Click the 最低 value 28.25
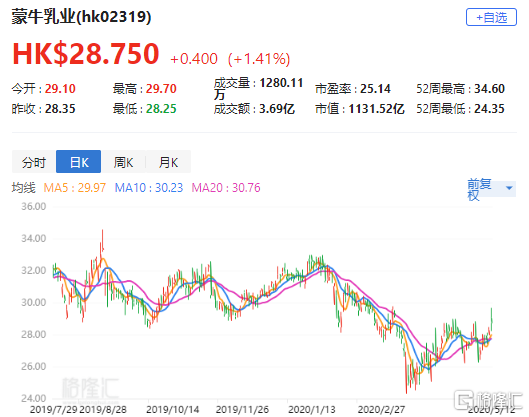Image resolution: width=529 pixels, height=417 pixels. click(161, 109)
